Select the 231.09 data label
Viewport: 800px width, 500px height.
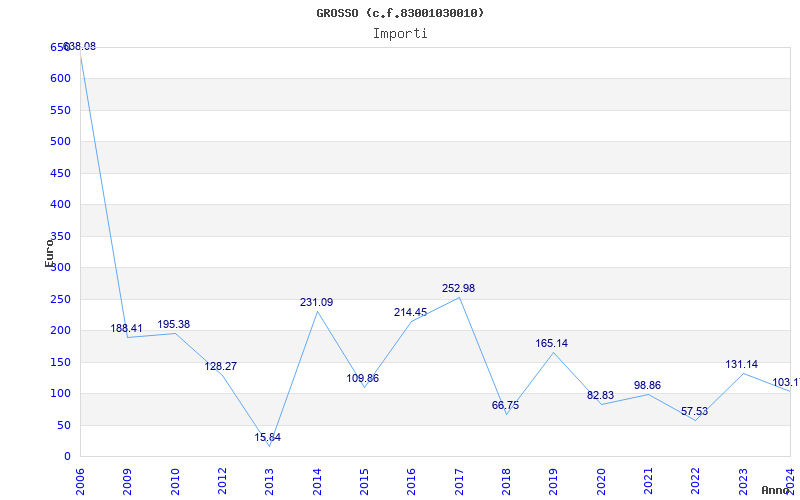click(x=316, y=302)
